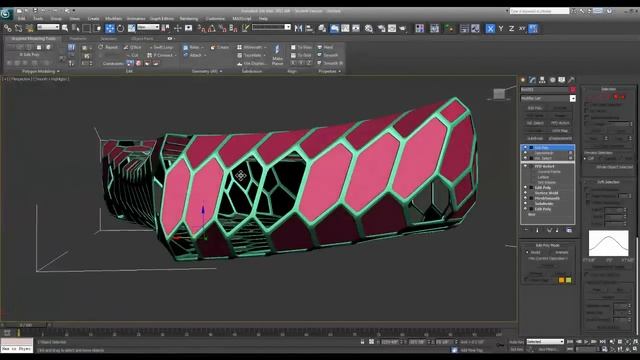The image size is (640, 360).
Task: Click the Unlink Selection tool
Action: point(18,28)
